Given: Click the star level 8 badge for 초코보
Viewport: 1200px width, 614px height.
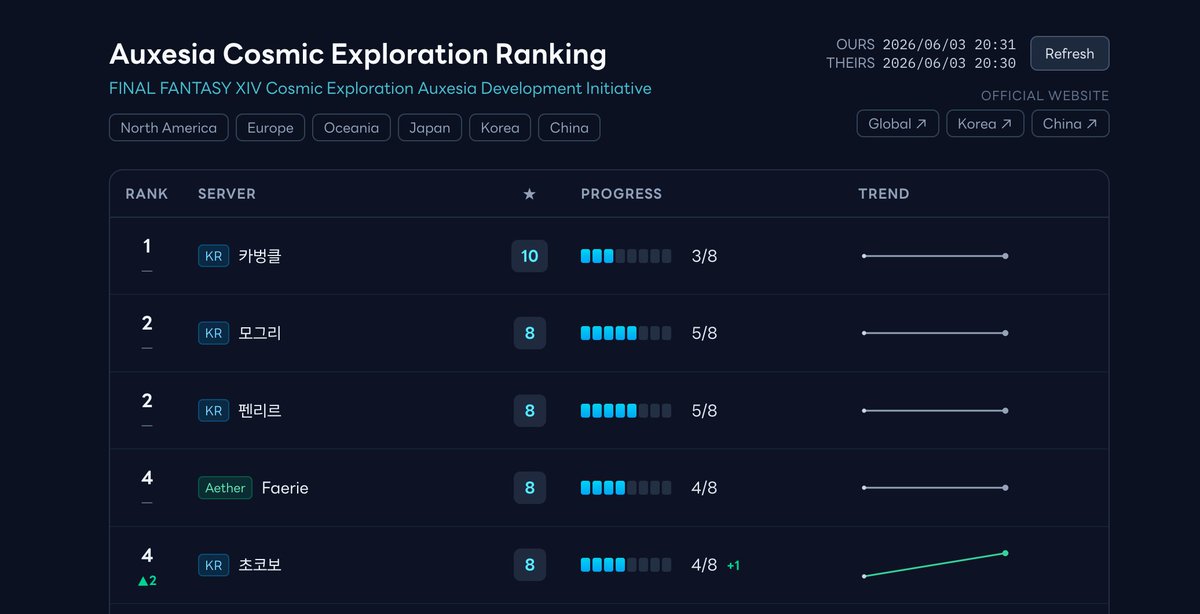Looking at the screenshot, I should coord(529,565).
